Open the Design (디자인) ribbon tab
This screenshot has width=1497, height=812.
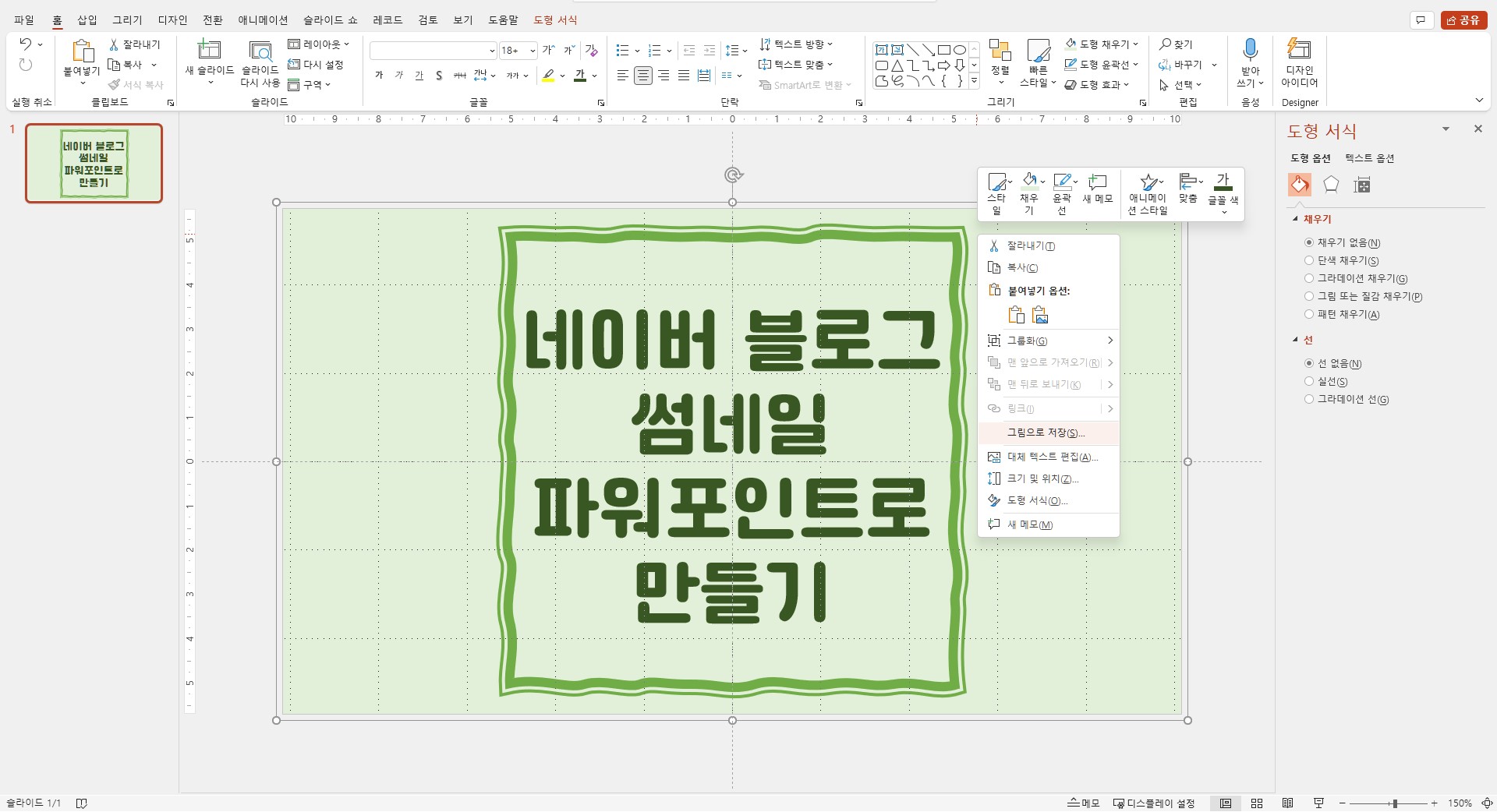[172, 20]
